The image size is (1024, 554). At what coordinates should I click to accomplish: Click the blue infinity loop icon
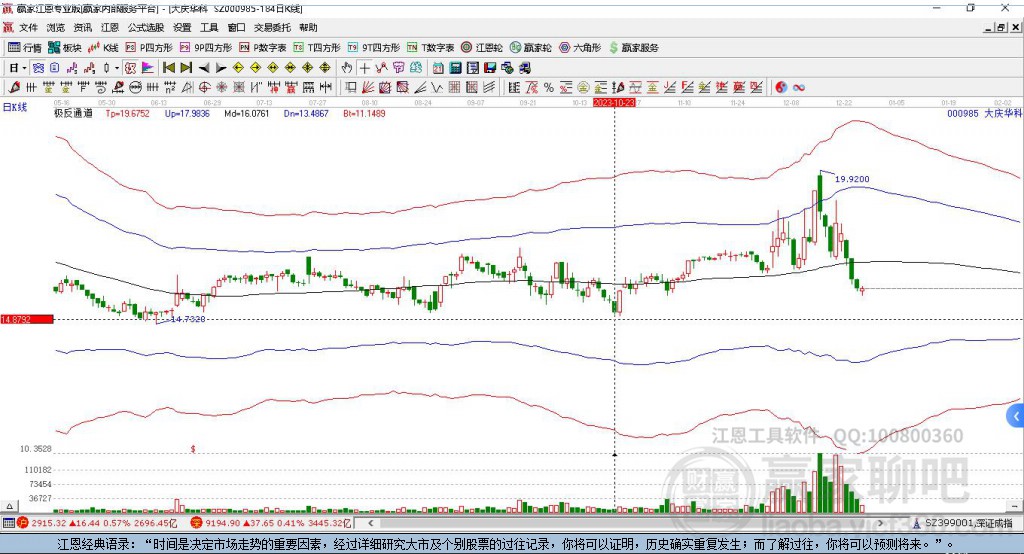point(799,87)
